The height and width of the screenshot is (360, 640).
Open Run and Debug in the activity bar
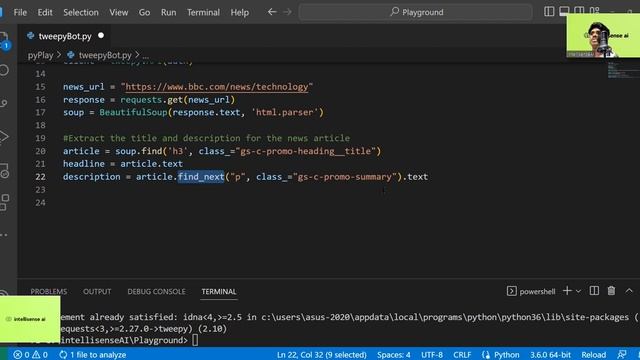tap(4, 136)
